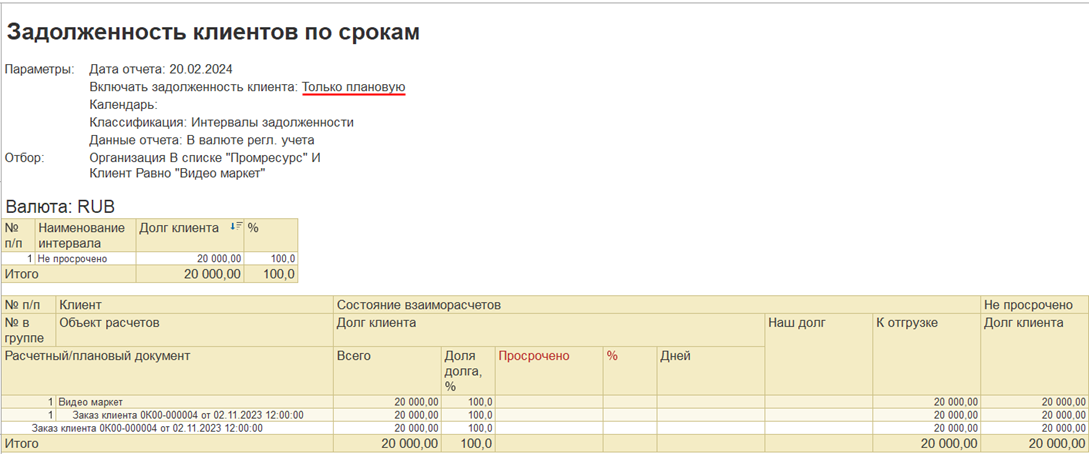Click the Расчетный/плановый документ header cell
The height and width of the screenshot is (454, 1092).
coord(167,370)
